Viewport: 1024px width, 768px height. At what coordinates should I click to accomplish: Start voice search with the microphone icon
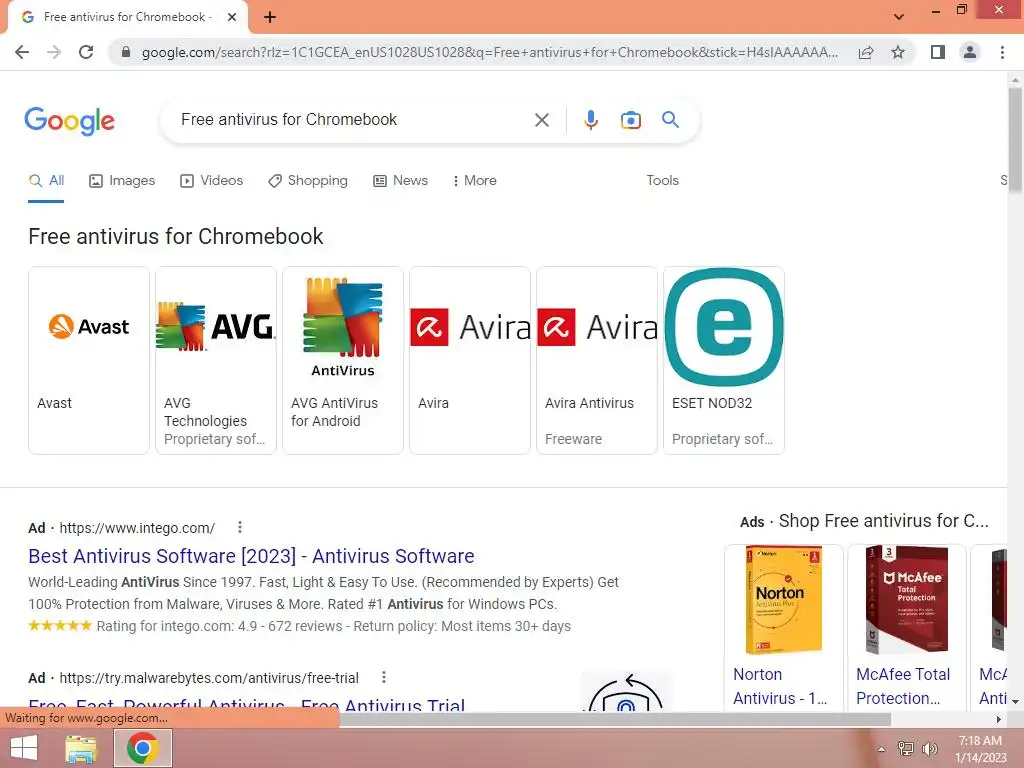(590, 120)
